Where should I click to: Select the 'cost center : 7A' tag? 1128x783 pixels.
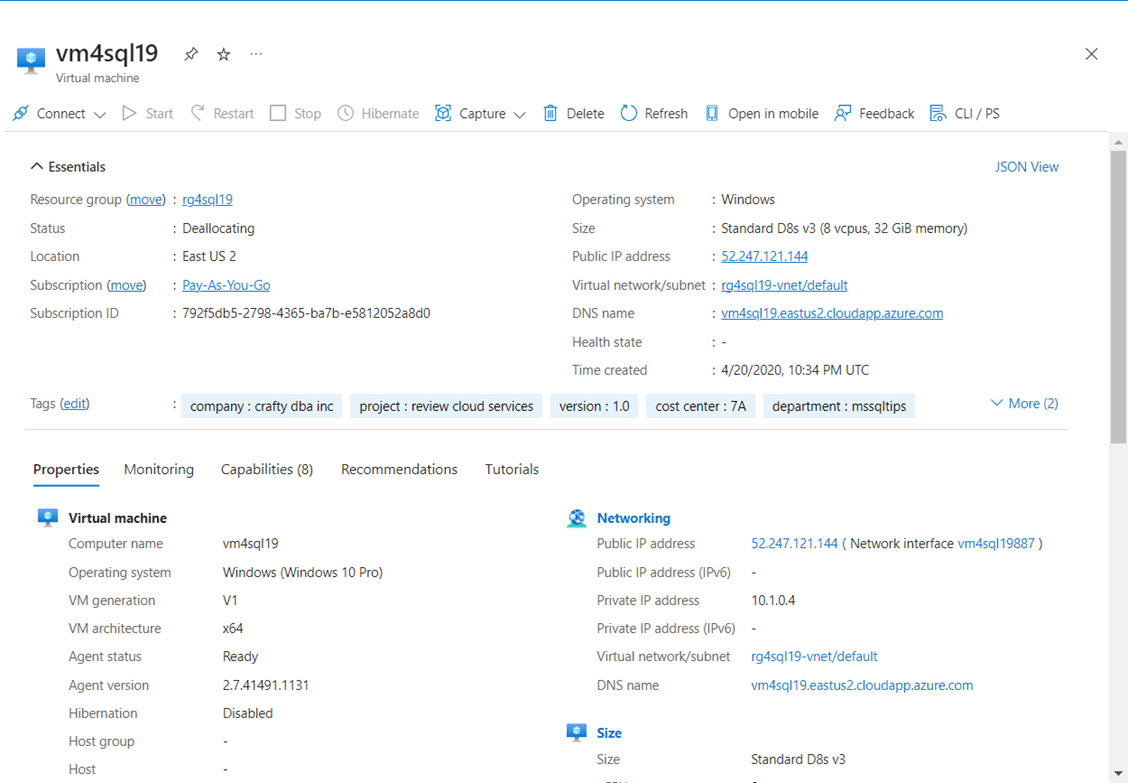(x=701, y=406)
